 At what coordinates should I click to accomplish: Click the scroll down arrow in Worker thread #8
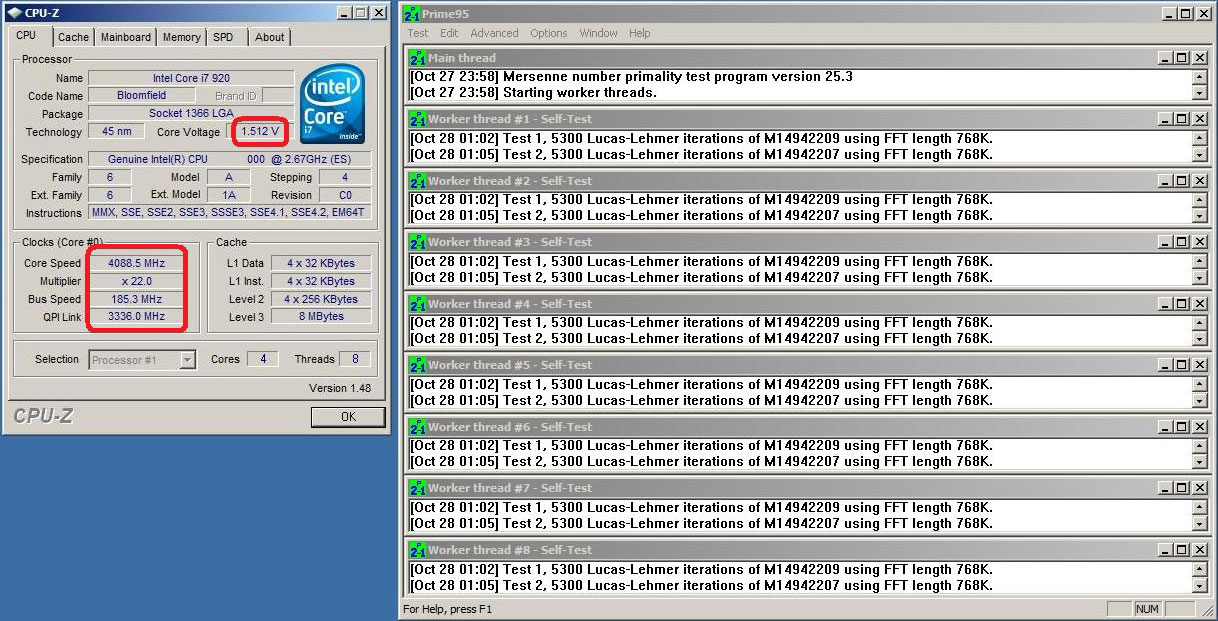coord(1200,585)
